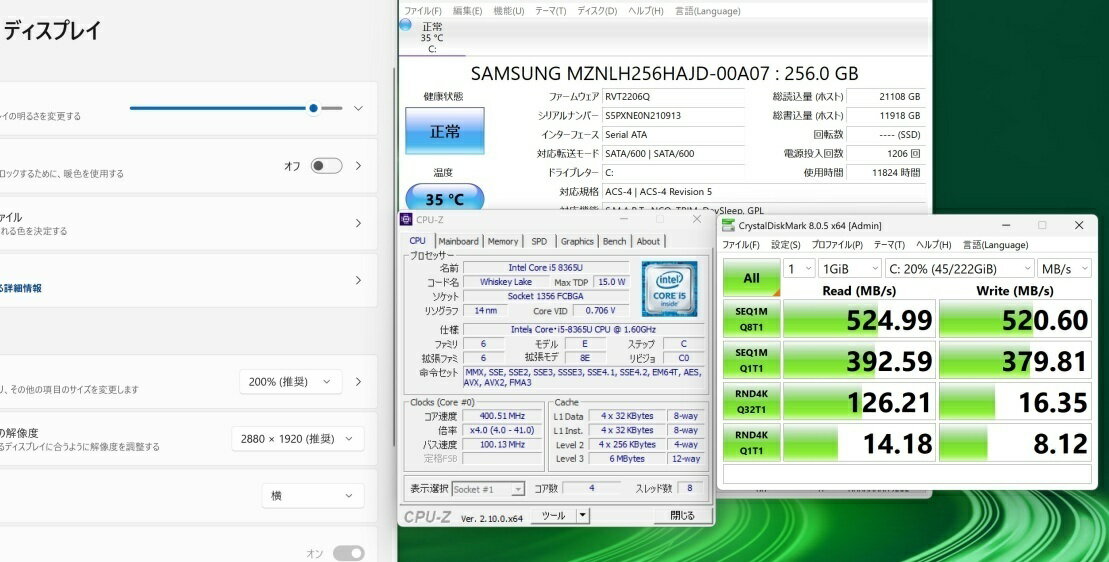Toggle the greyed オン switch at bottom

click(348, 553)
